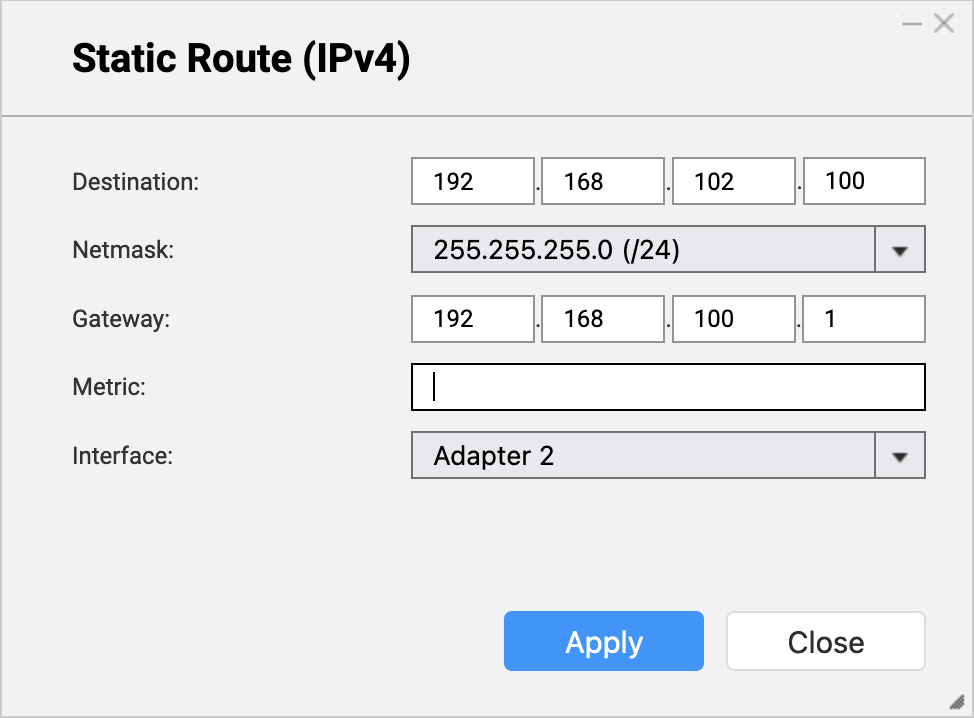Grab the resize handle at dialog corner

click(957, 701)
